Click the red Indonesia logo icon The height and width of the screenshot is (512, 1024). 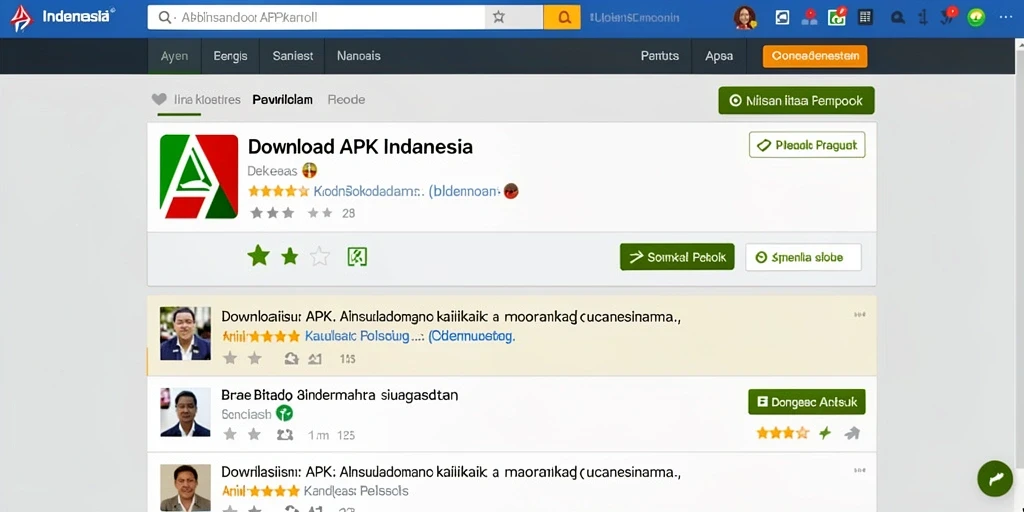[x=22, y=18]
